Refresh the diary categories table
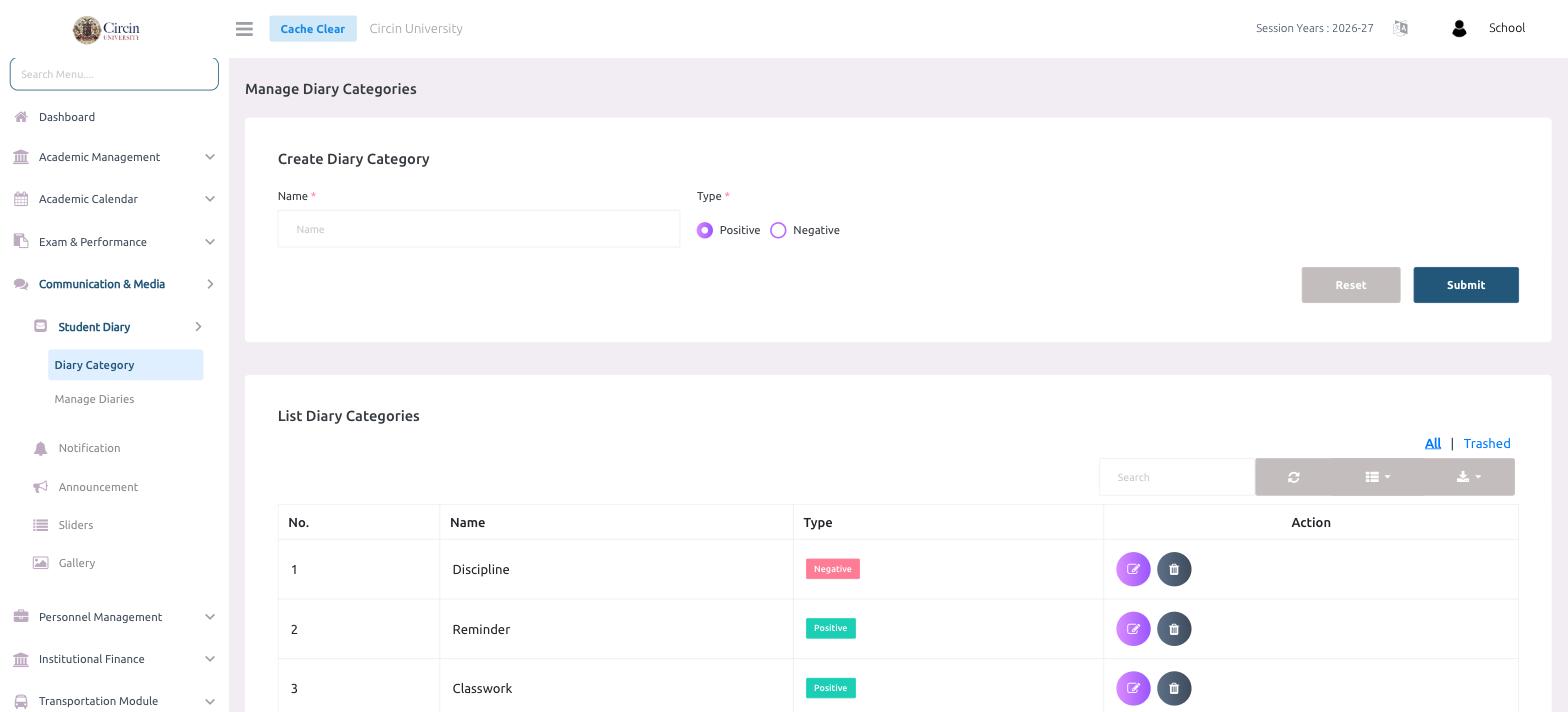 (x=1293, y=477)
